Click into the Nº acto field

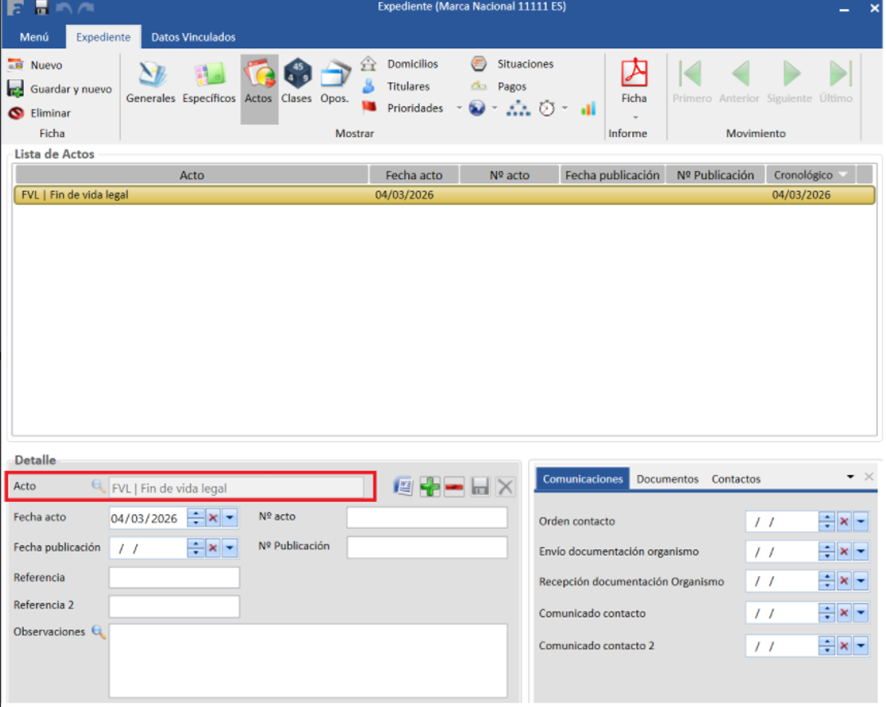tap(427, 518)
